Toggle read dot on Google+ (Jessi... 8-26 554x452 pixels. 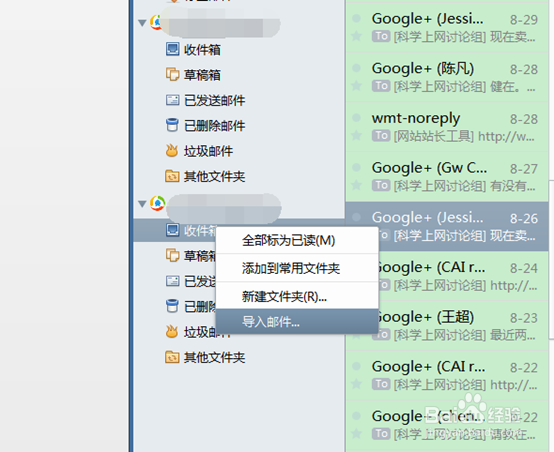(x=356, y=217)
